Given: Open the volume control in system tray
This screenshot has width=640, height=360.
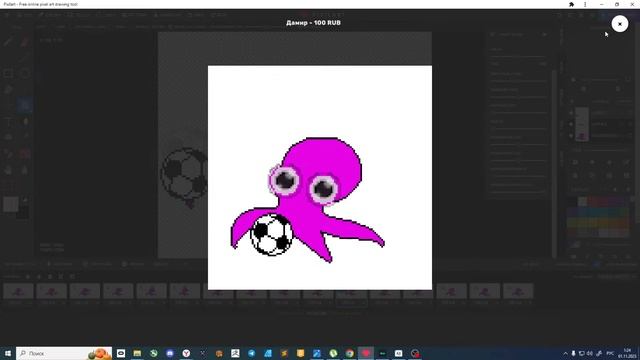Looking at the screenshot, I should click(x=590, y=353).
